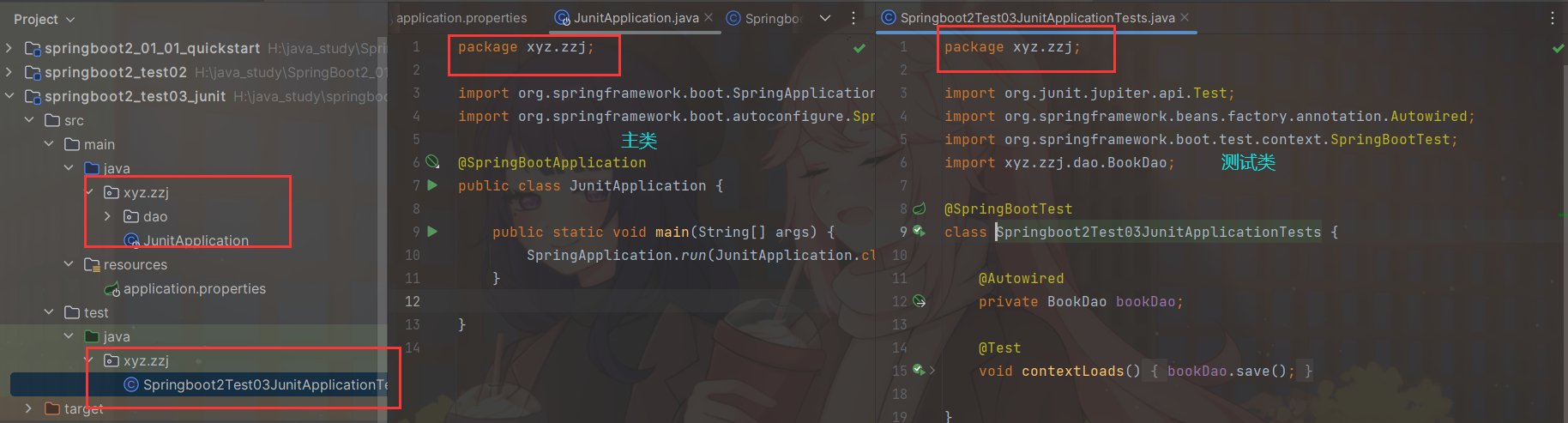The image size is (1568, 423).
Task: Click the @Test annotation
Action: click(1000, 347)
